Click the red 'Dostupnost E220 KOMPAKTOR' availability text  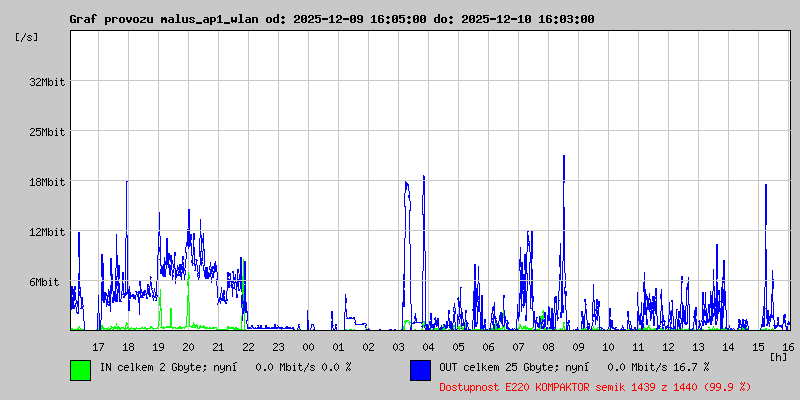tap(517, 387)
